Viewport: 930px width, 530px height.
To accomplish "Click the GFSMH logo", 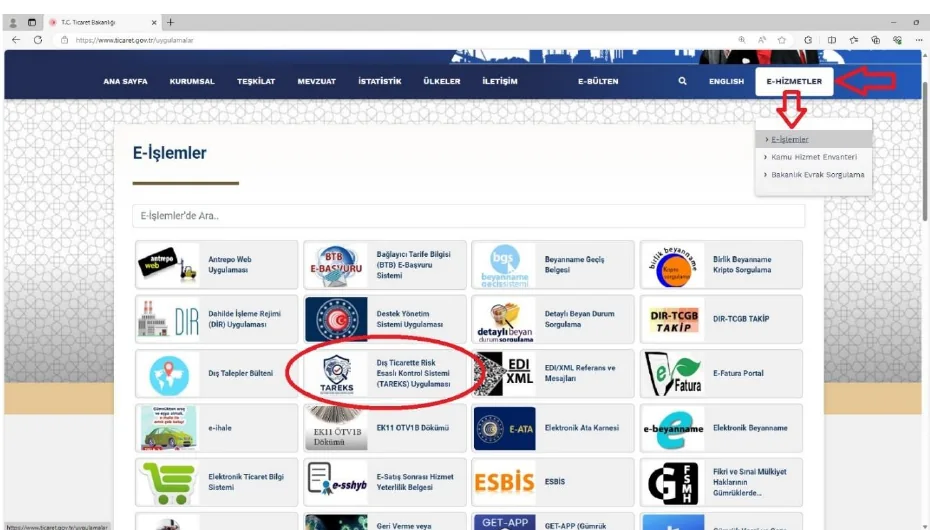I will pos(673,483).
